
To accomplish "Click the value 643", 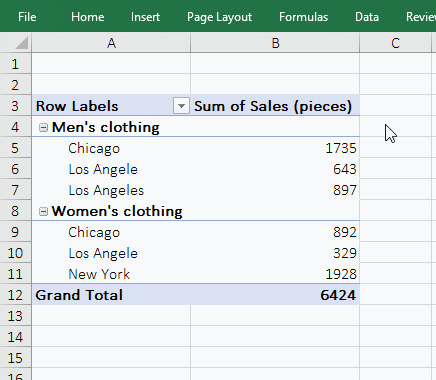I will pos(345,169).
